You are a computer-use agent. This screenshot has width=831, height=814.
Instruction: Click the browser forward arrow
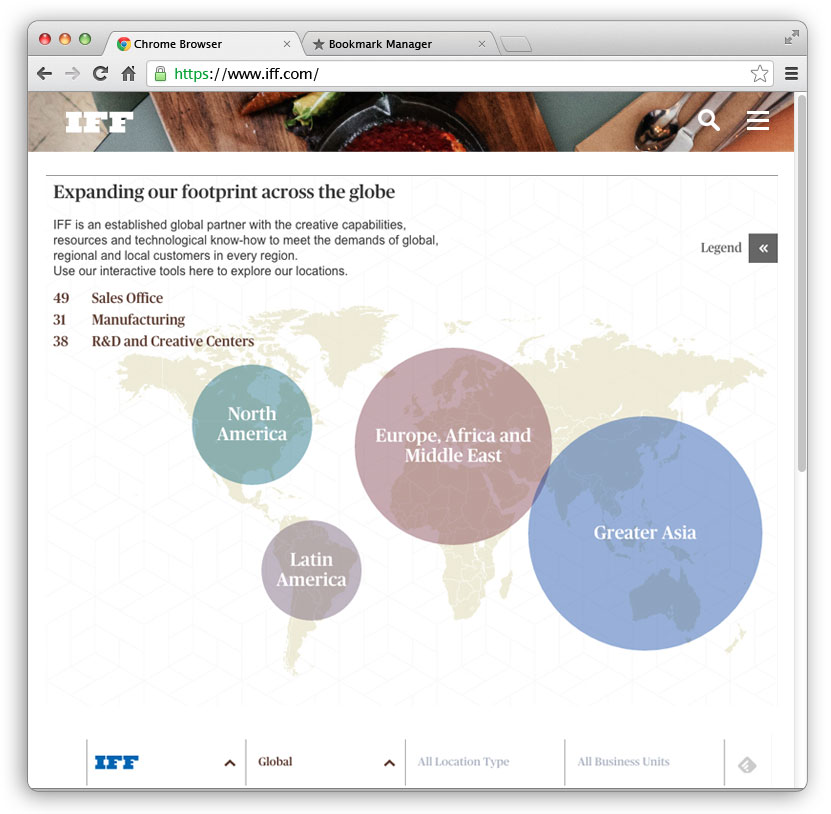[x=72, y=74]
